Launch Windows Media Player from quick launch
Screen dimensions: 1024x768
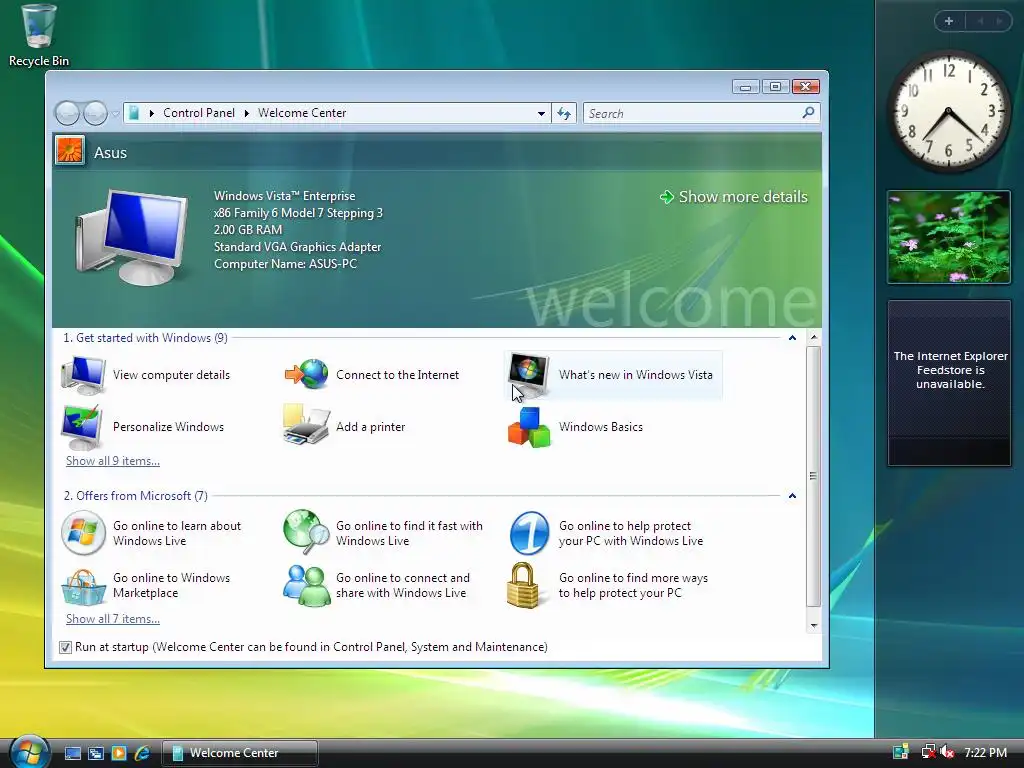tap(119, 753)
